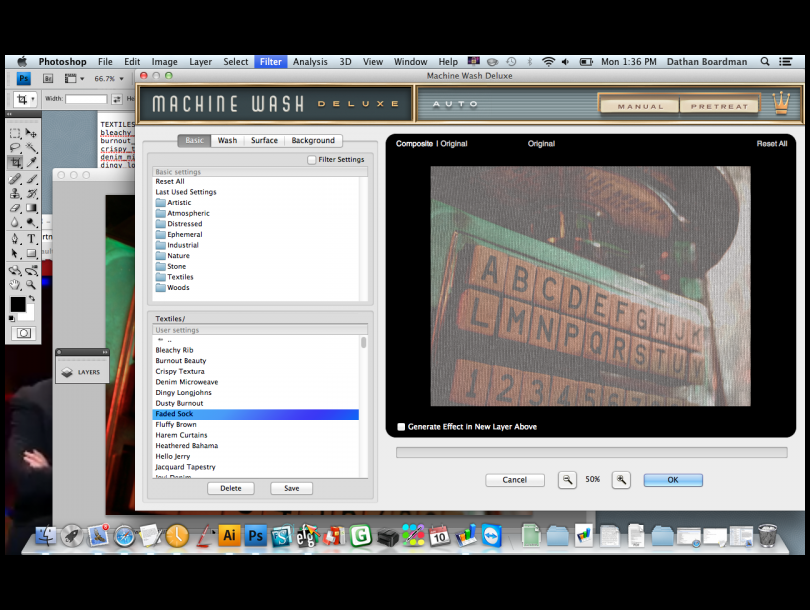
Task: Open Spotlight search in the menu bar
Action: pyautogui.click(x=765, y=61)
